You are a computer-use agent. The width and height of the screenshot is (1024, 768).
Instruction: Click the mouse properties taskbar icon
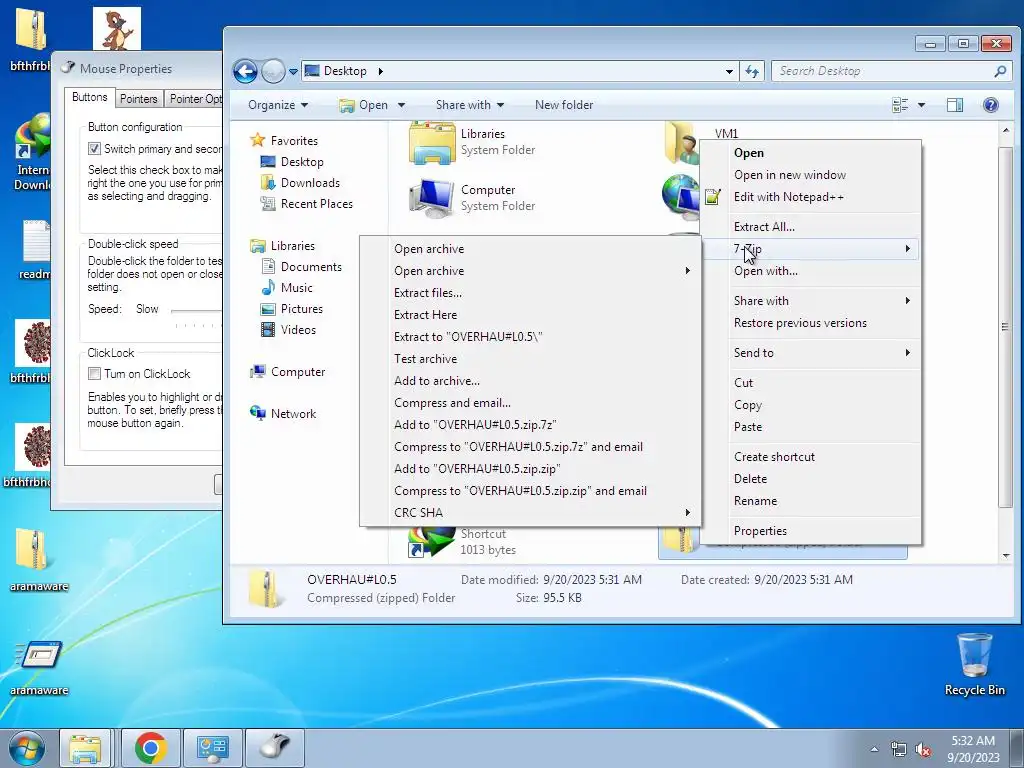tap(275, 748)
